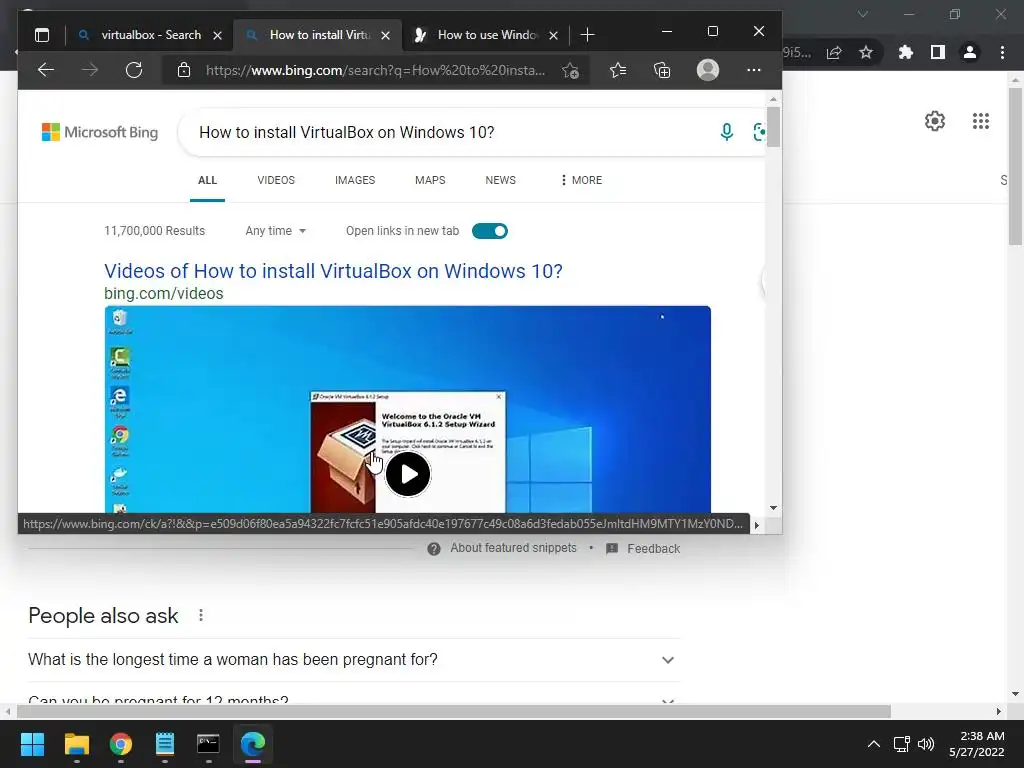Open About featured snippets help icon

tap(434, 549)
